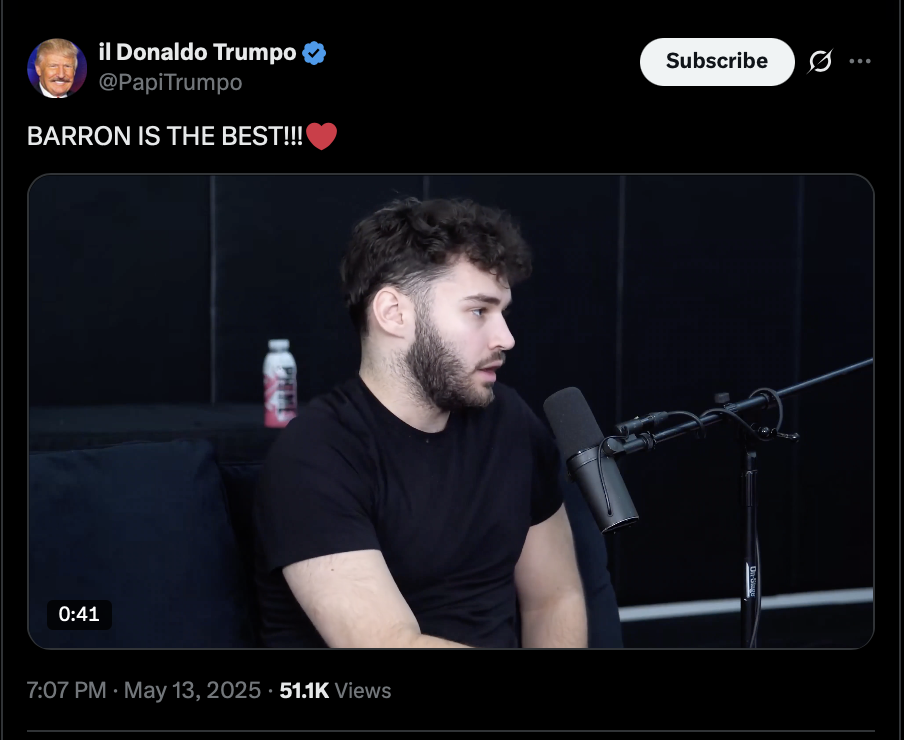Click the mic stand brand label

point(752,580)
